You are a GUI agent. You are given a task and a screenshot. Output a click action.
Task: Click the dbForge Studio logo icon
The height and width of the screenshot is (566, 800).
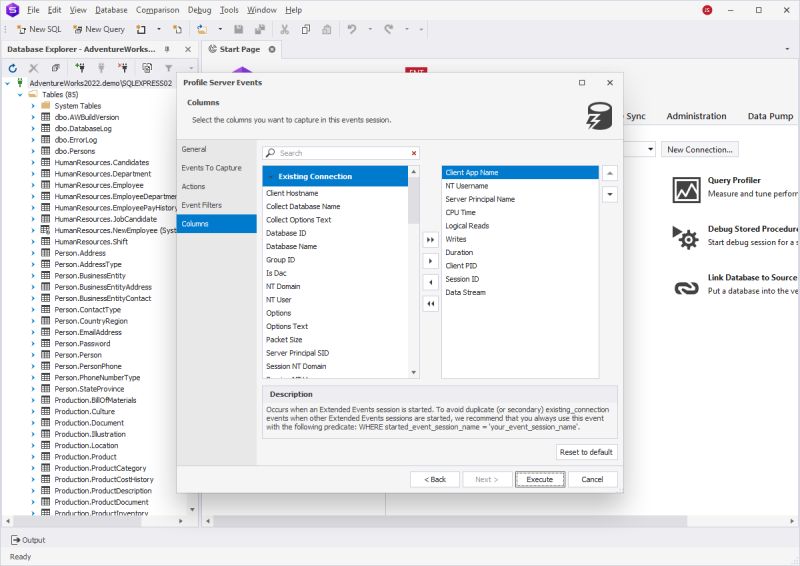pyautogui.click(x=12, y=10)
